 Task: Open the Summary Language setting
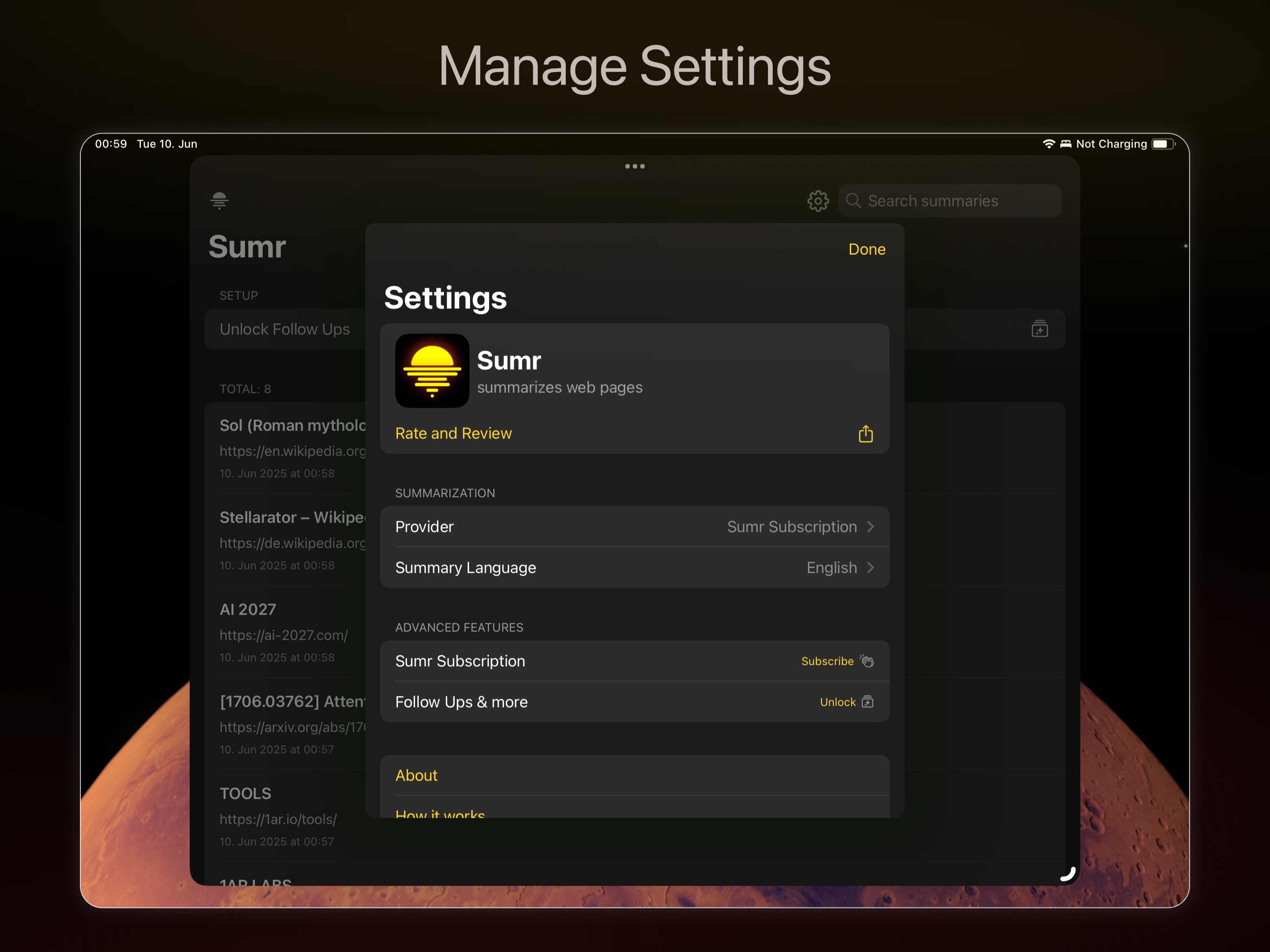[635, 567]
